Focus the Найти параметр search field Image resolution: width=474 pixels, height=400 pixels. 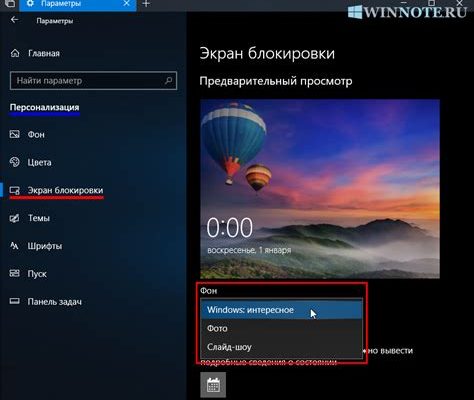(x=93, y=80)
